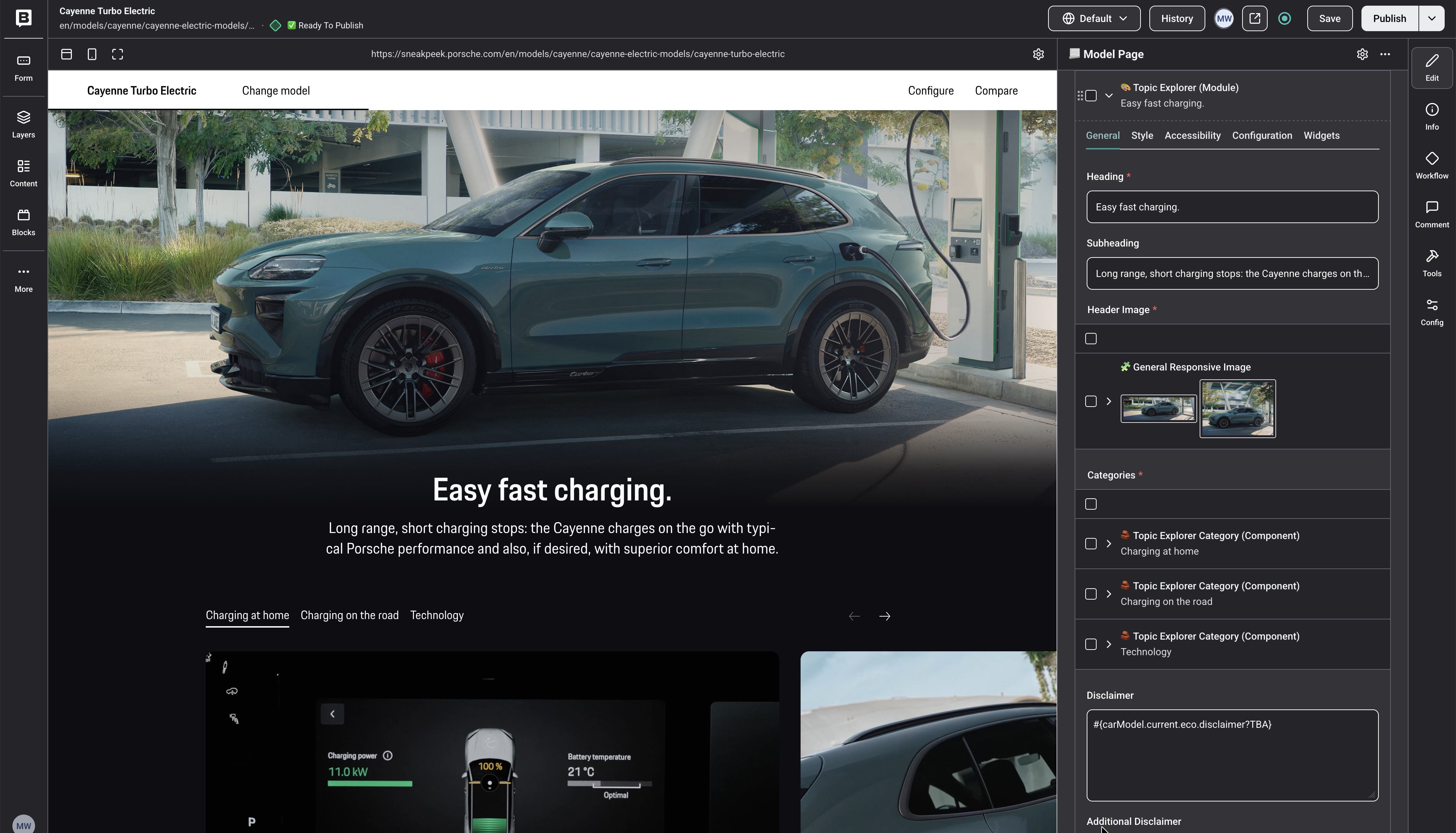The image size is (1456, 833).
Task: Open the Publish split-button dropdown arrow
Action: [x=1432, y=18]
